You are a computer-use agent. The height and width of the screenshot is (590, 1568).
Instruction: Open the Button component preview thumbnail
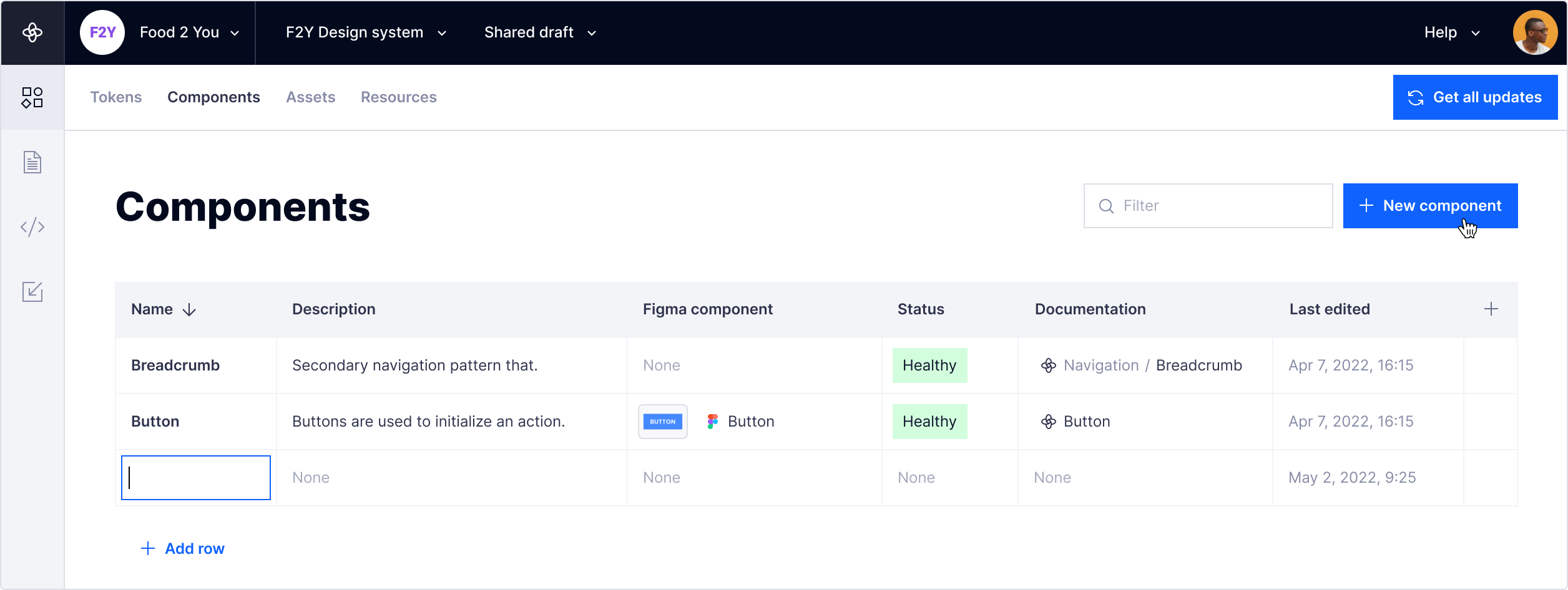[663, 422]
